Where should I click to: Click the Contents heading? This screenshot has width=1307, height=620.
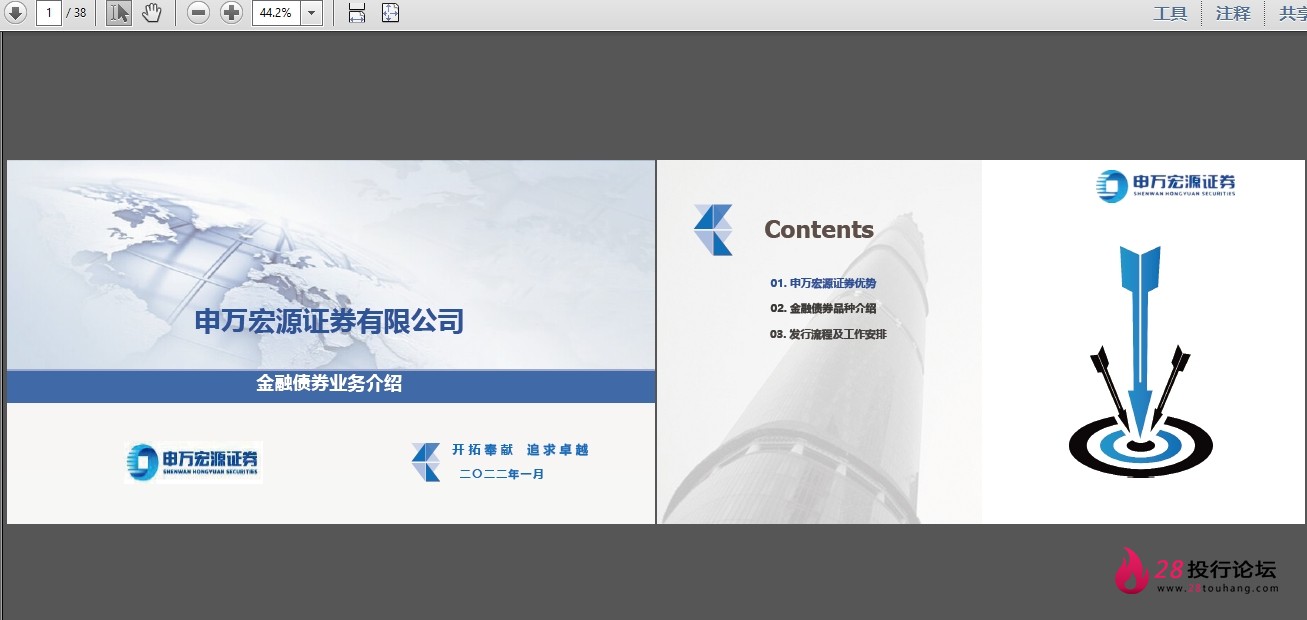point(819,230)
